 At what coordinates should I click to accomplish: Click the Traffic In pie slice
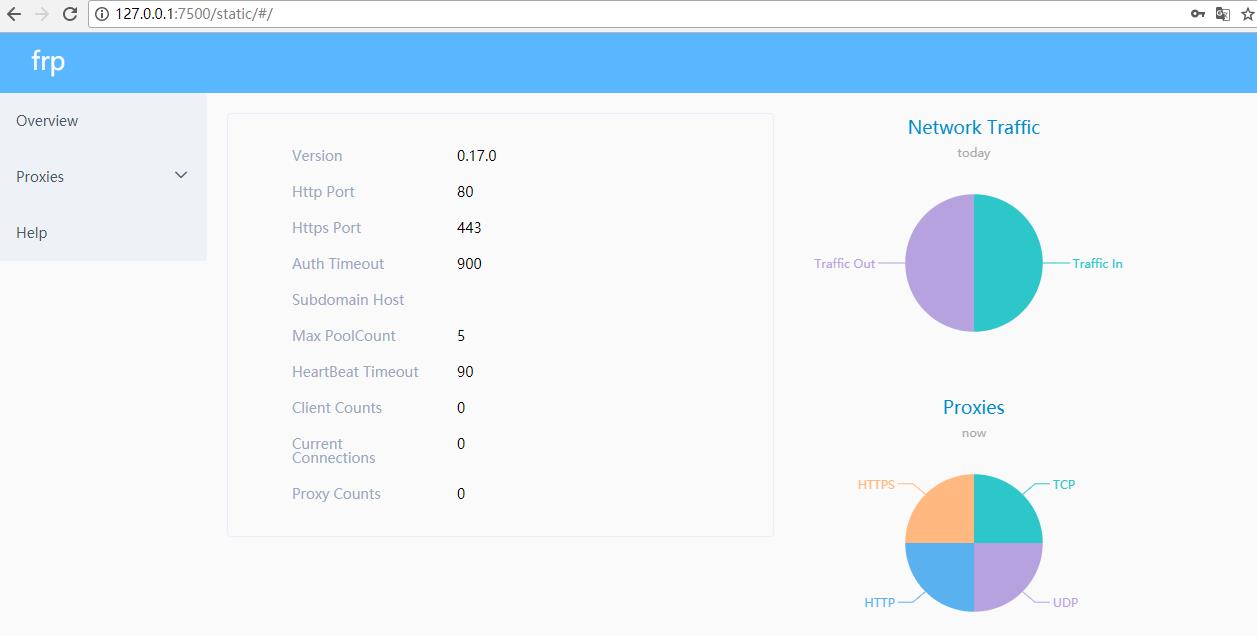tap(1008, 263)
